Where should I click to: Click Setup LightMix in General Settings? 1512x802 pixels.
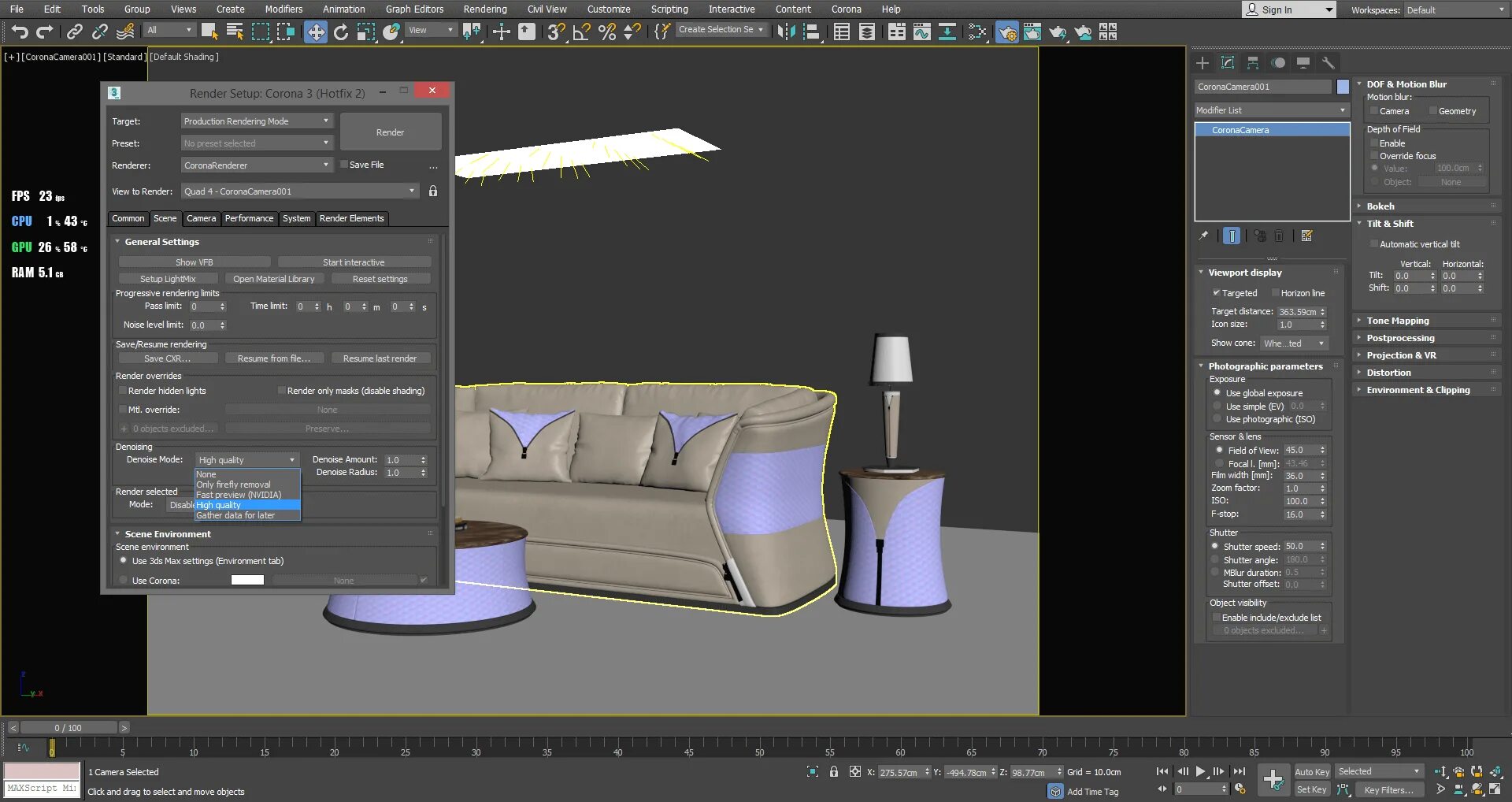[x=169, y=278]
